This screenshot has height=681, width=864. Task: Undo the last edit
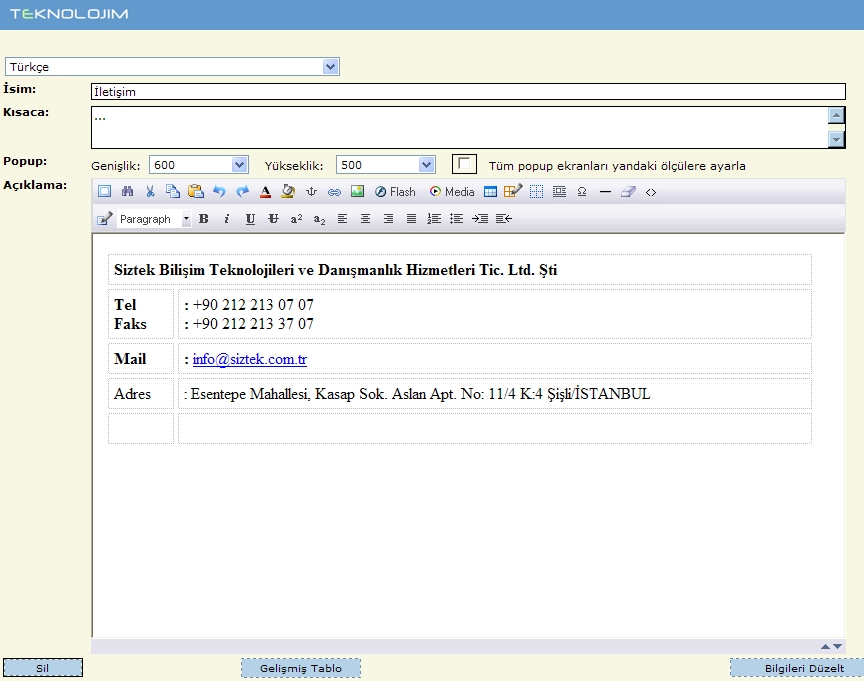pos(219,191)
